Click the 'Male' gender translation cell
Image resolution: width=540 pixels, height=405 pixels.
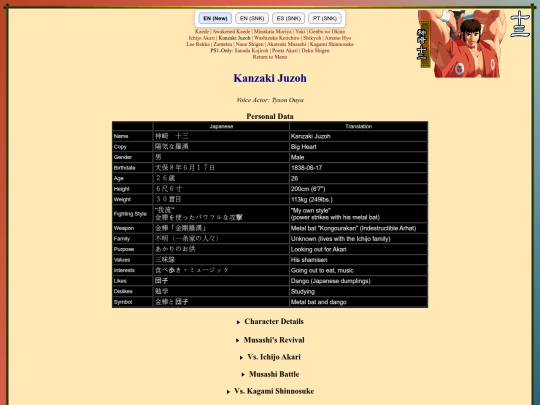[x=358, y=157]
